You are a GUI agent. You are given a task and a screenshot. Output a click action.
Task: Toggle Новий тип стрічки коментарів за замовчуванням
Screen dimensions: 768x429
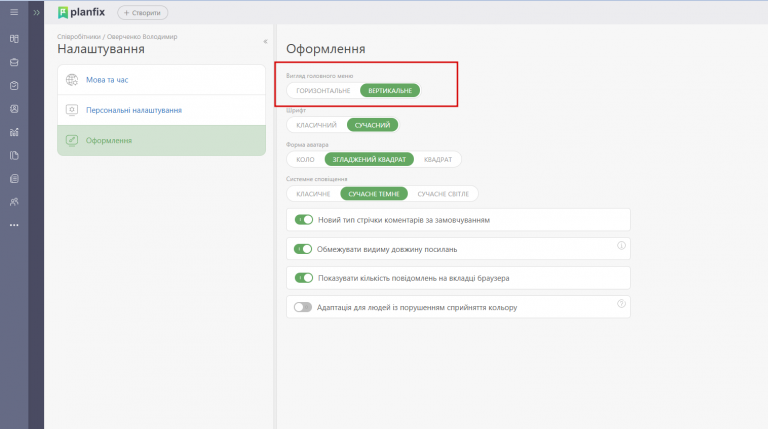(303, 219)
